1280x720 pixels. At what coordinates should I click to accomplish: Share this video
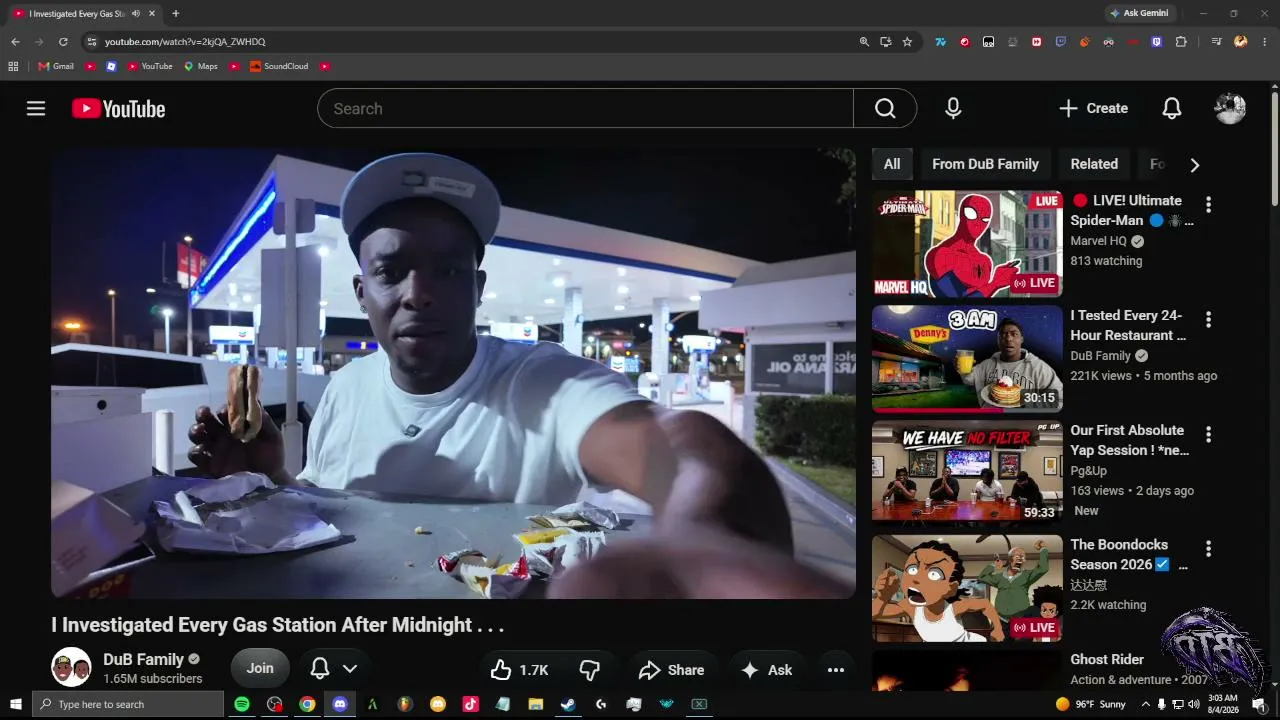point(672,670)
